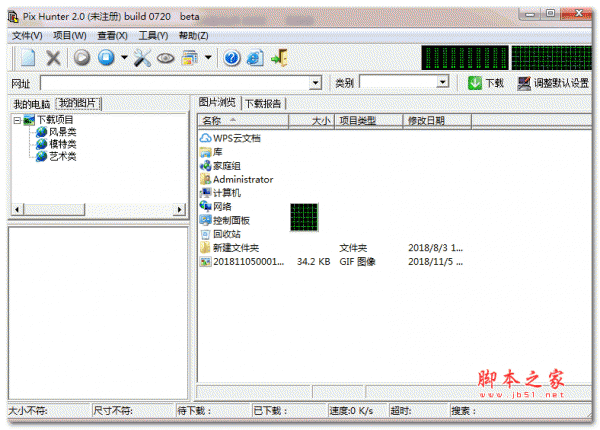Viewport: 600px width, 430px height.
Task: Sort by the 修改日期 column header
Action: (x=437, y=121)
